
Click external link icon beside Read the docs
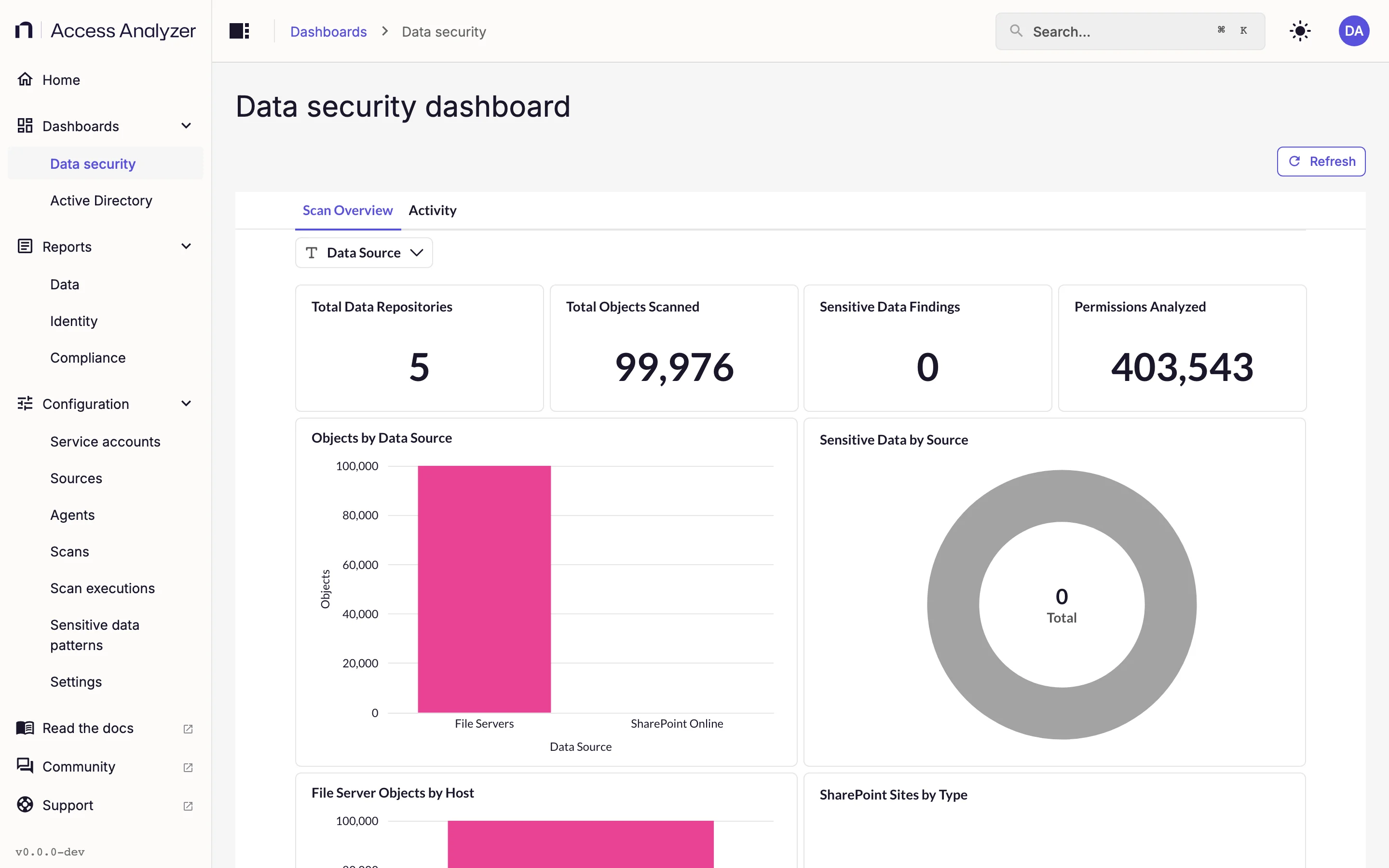coord(188,729)
